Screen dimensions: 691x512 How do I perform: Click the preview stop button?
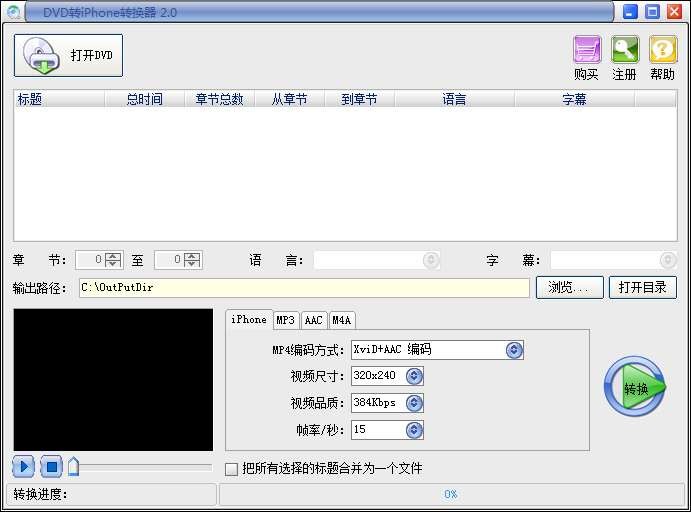(x=51, y=466)
